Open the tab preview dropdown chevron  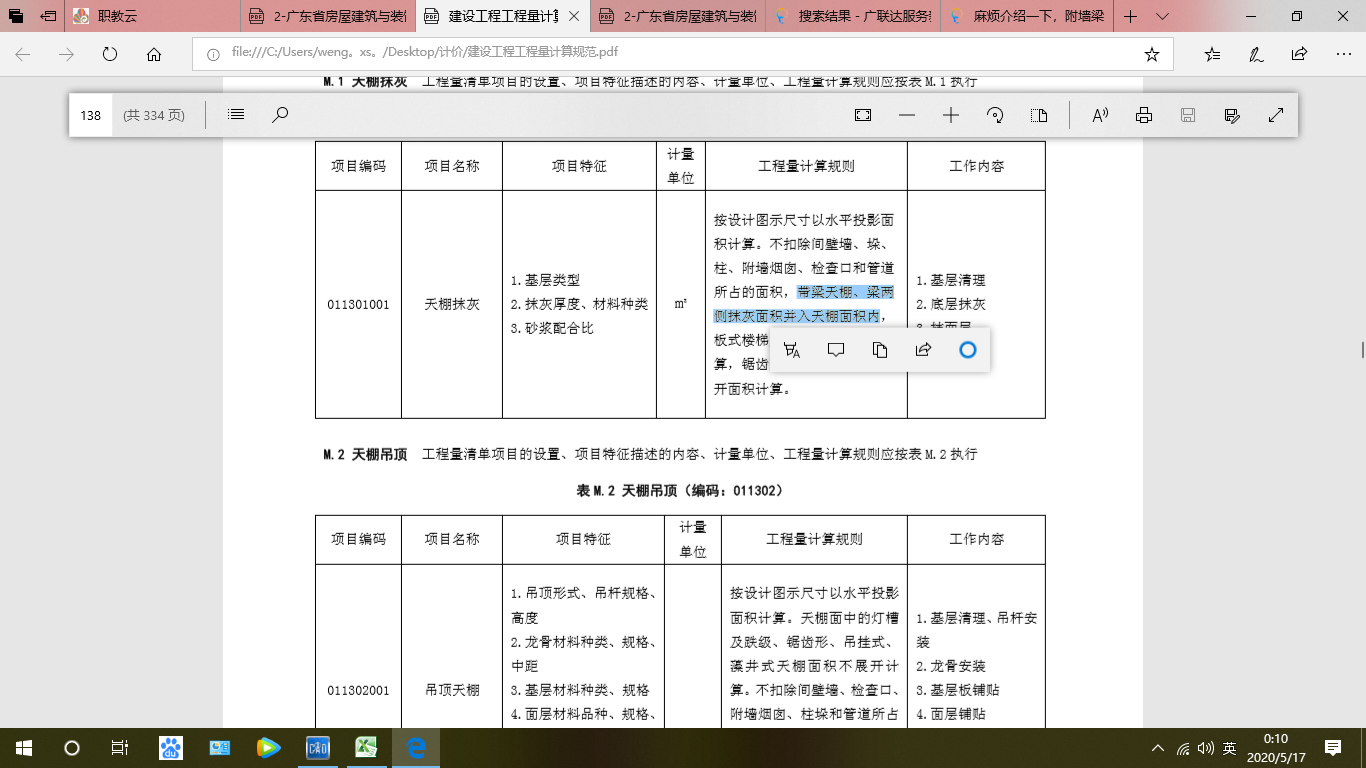pos(1162,17)
